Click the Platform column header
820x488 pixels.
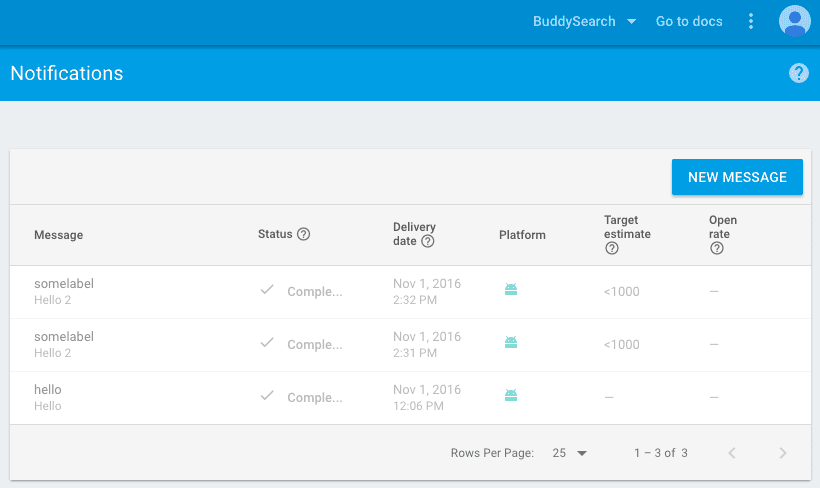click(x=522, y=235)
